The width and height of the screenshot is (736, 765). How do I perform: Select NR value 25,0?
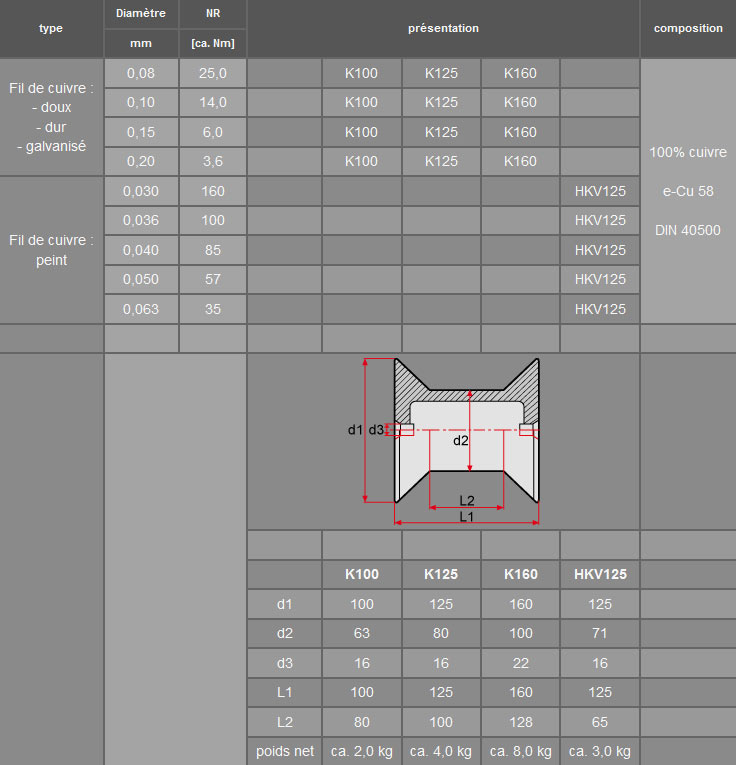tap(213, 73)
